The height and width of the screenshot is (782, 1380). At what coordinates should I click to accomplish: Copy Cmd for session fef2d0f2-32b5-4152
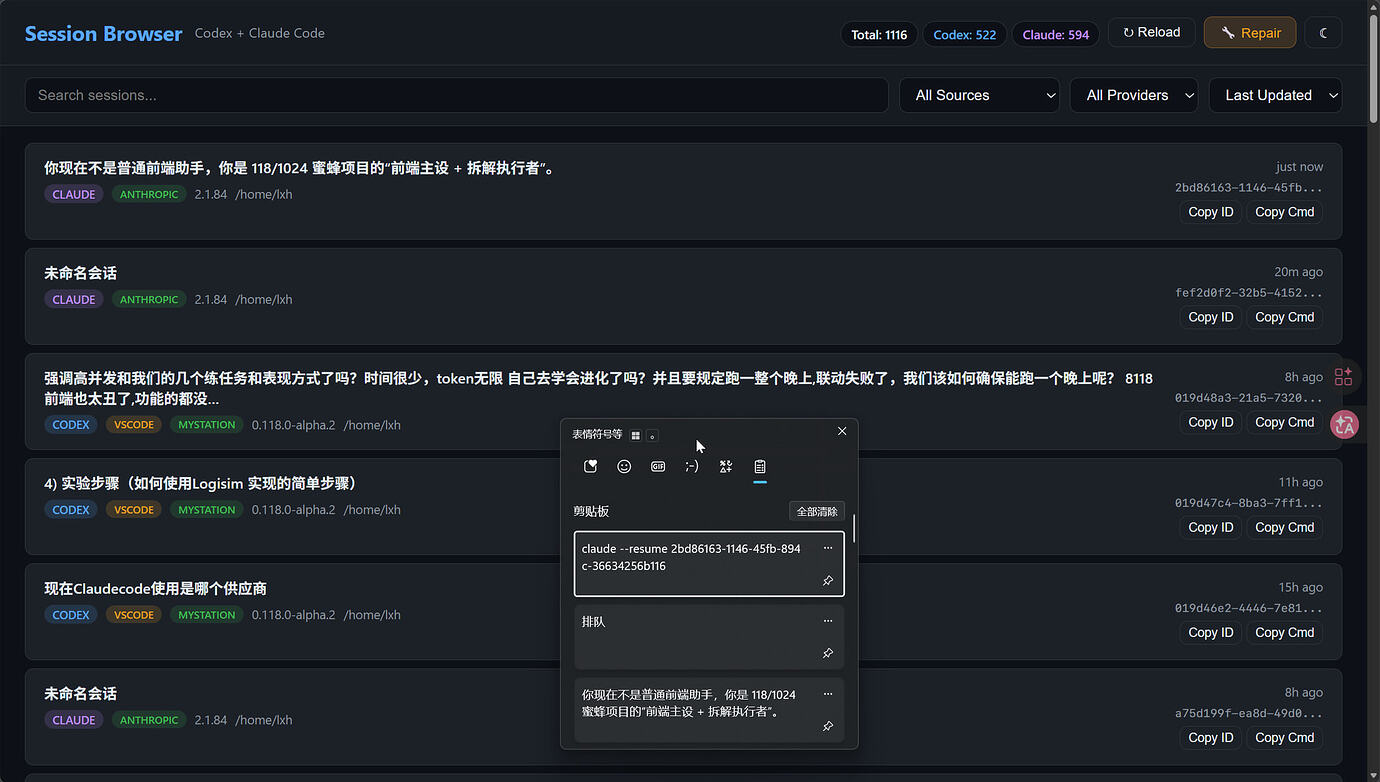click(1285, 317)
